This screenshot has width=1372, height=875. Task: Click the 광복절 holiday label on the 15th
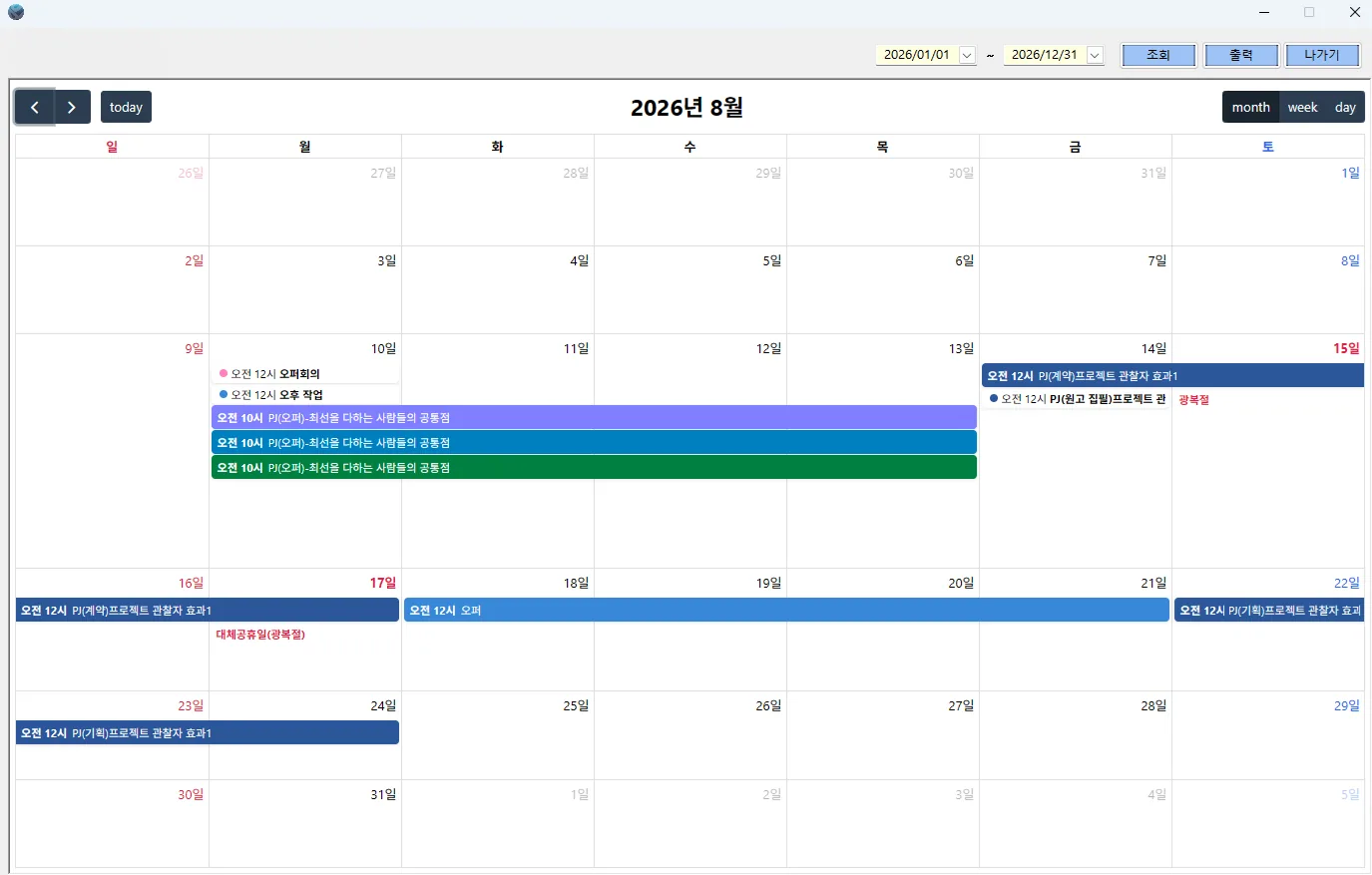[1193, 400]
